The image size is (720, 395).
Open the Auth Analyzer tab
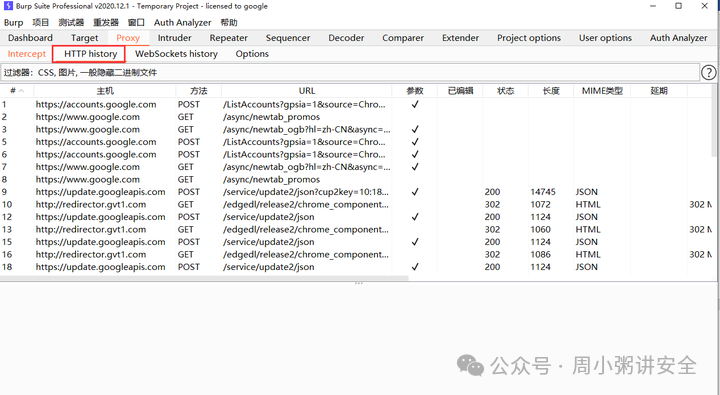[679, 38]
